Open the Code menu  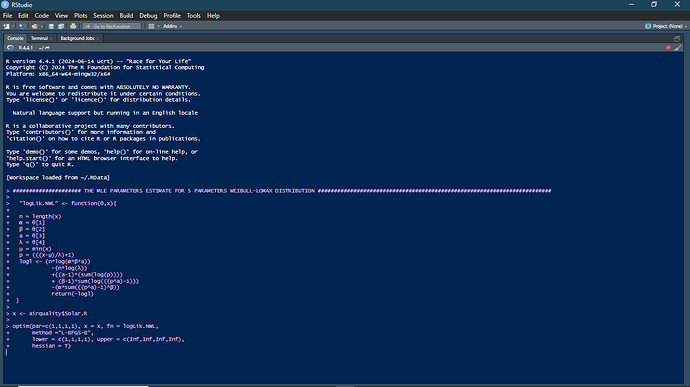tap(42, 16)
